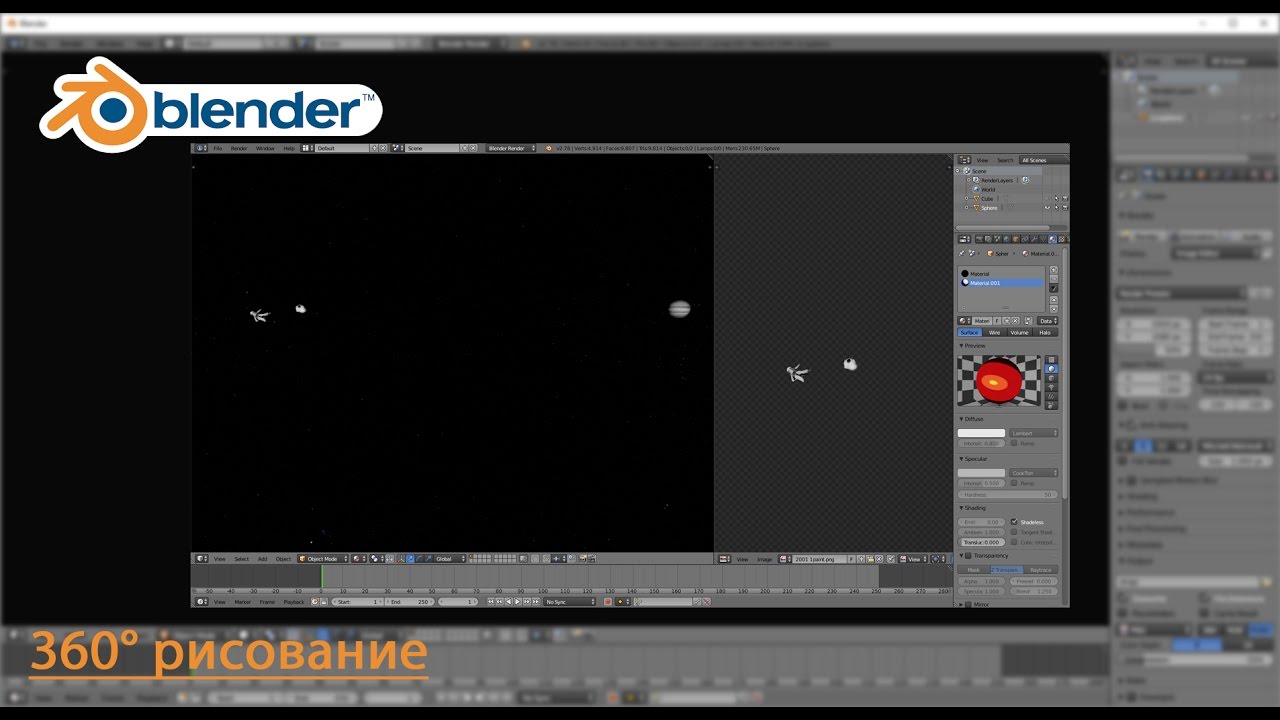Set preview to flat plane shape

(1051, 360)
